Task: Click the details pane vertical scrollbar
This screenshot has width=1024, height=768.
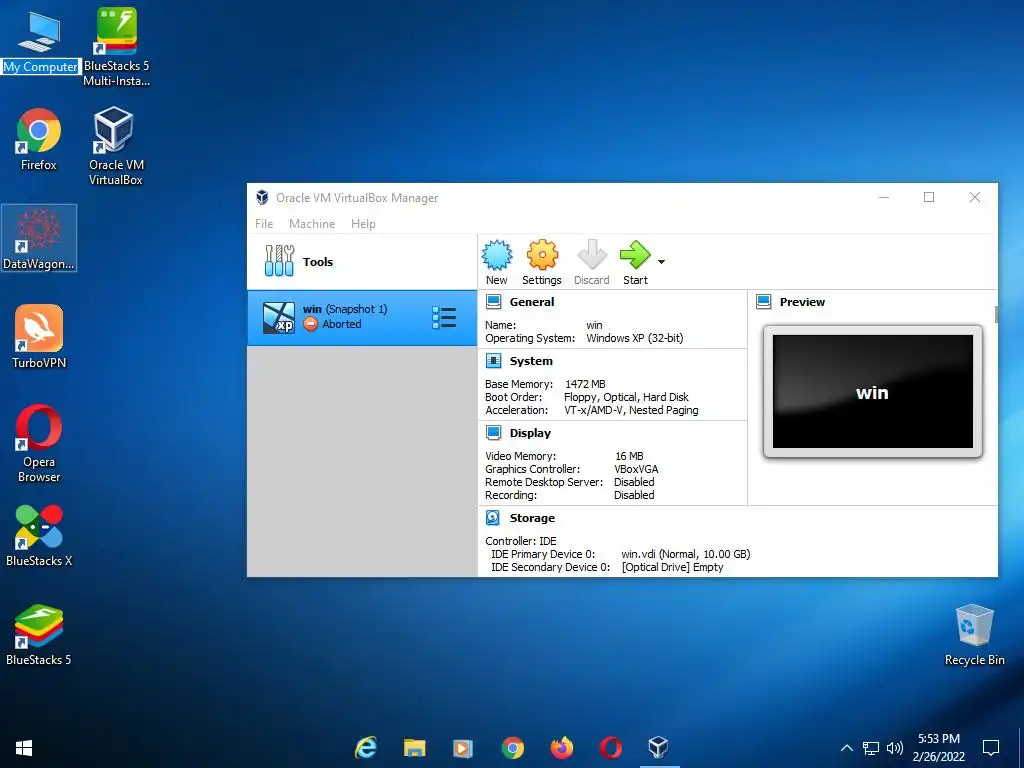Action: 996,315
